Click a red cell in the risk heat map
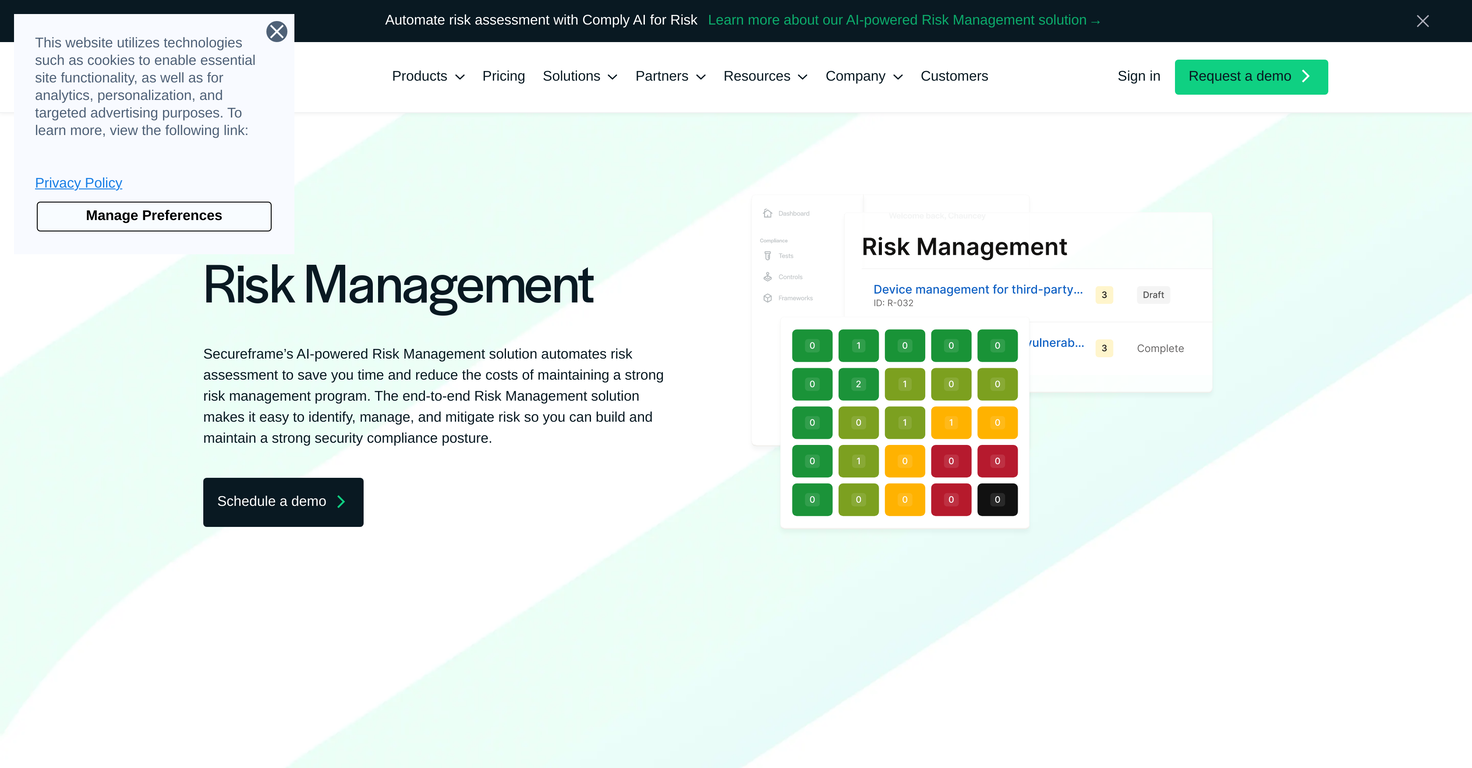This screenshot has width=1472, height=768. click(x=951, y=460)
